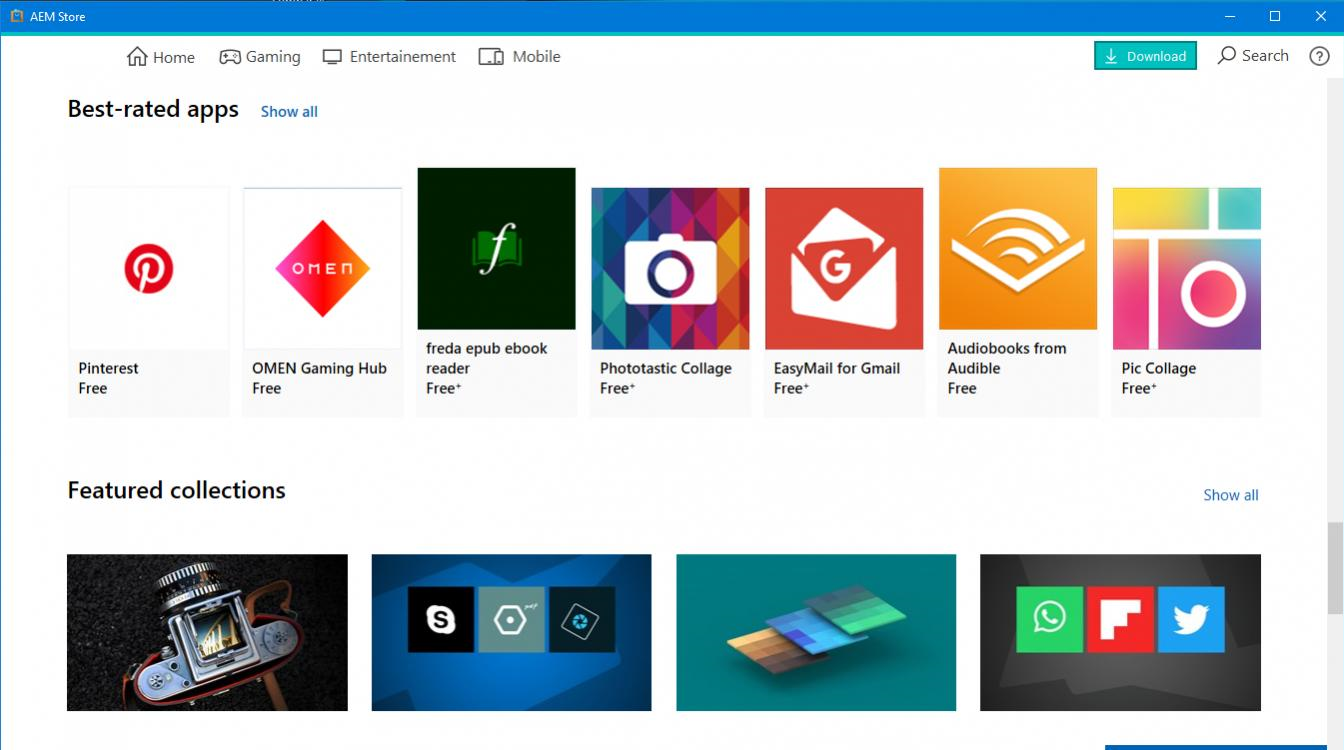This screenshot has width=1344, height=750.
Task: Open the Pinterest app icon
Action: coord(148,269)
